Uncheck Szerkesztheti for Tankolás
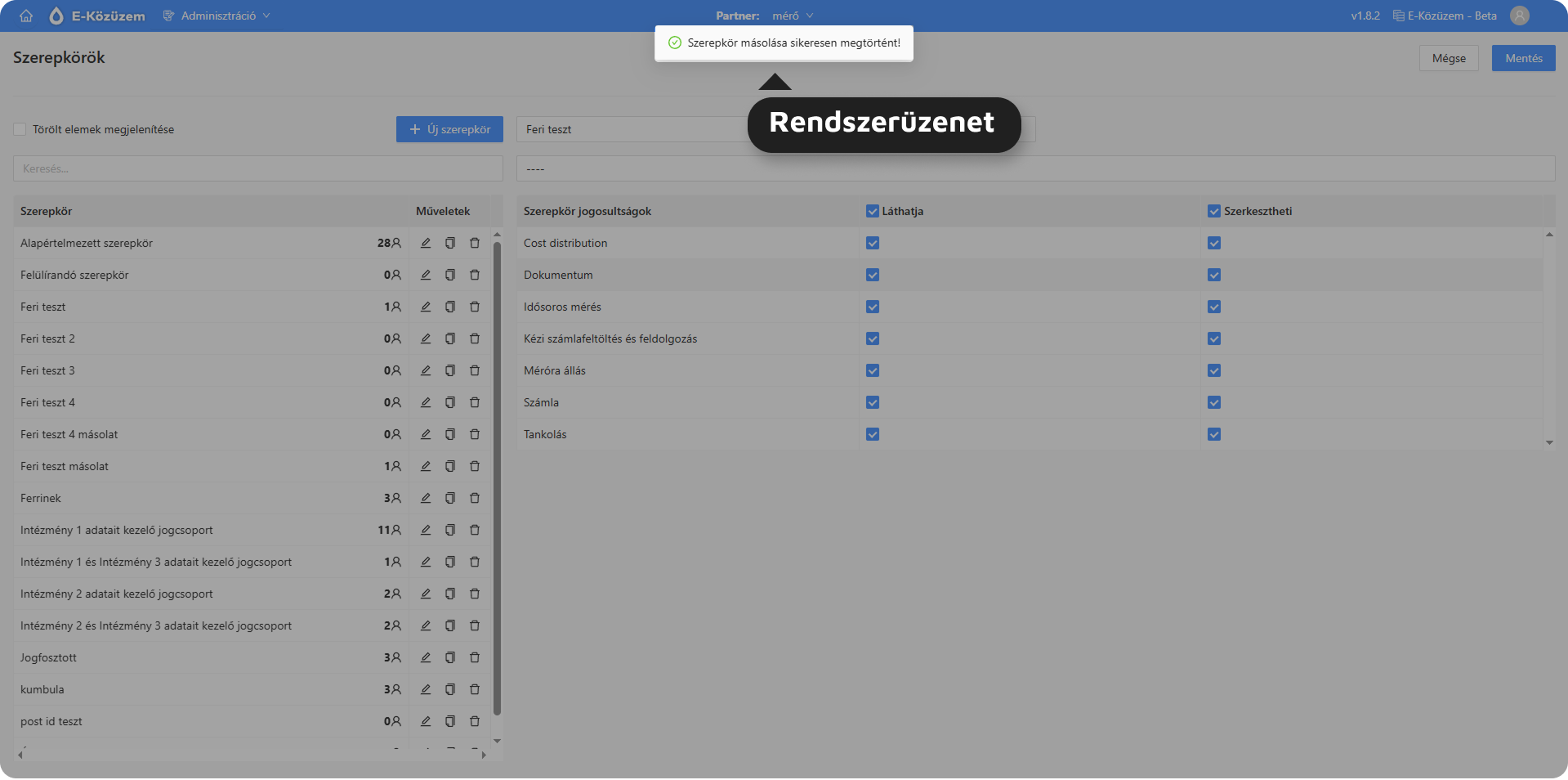The image size is (1568, 780). tap(1214, 434)
